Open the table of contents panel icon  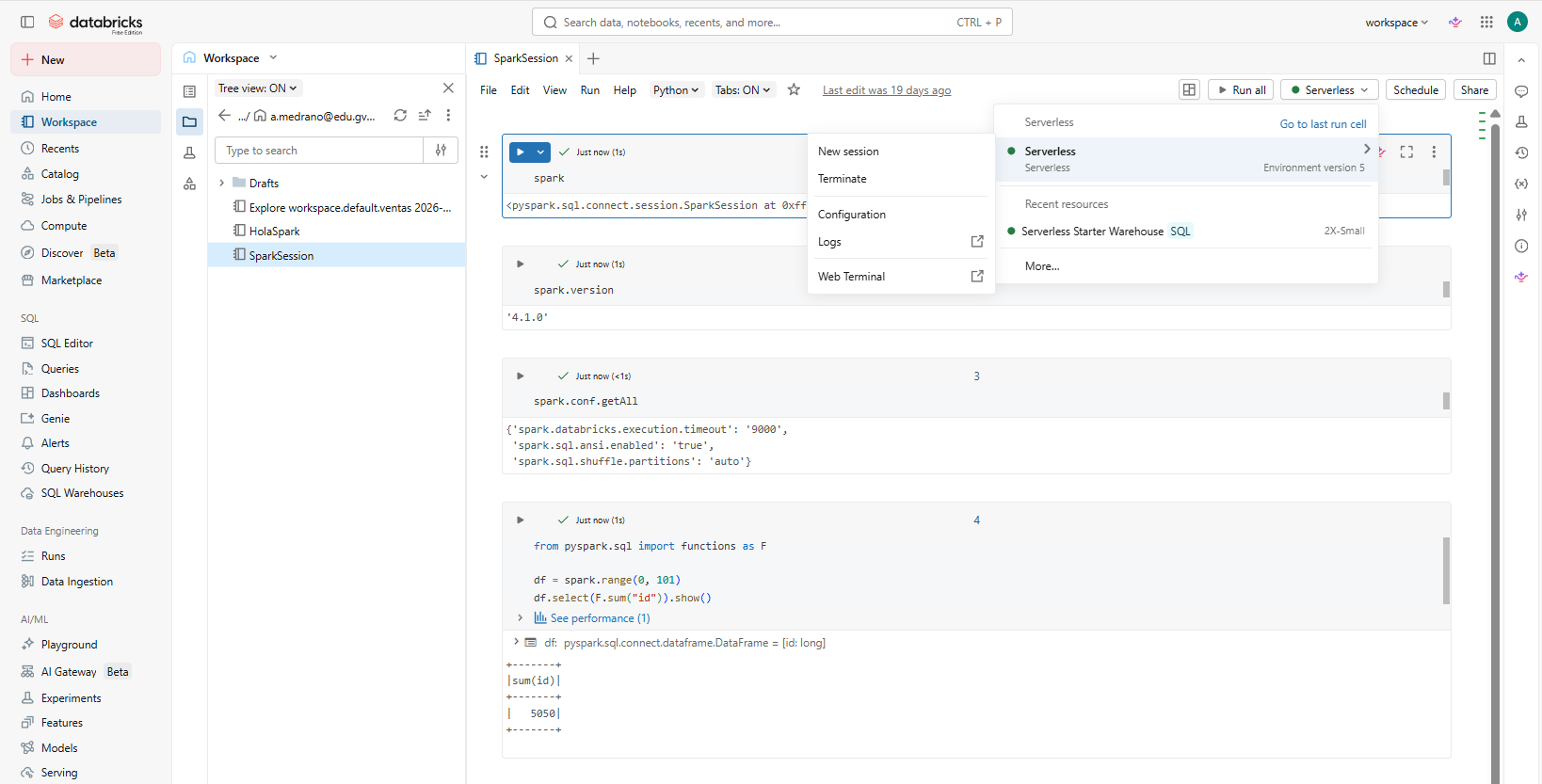[x=189, y=91]
